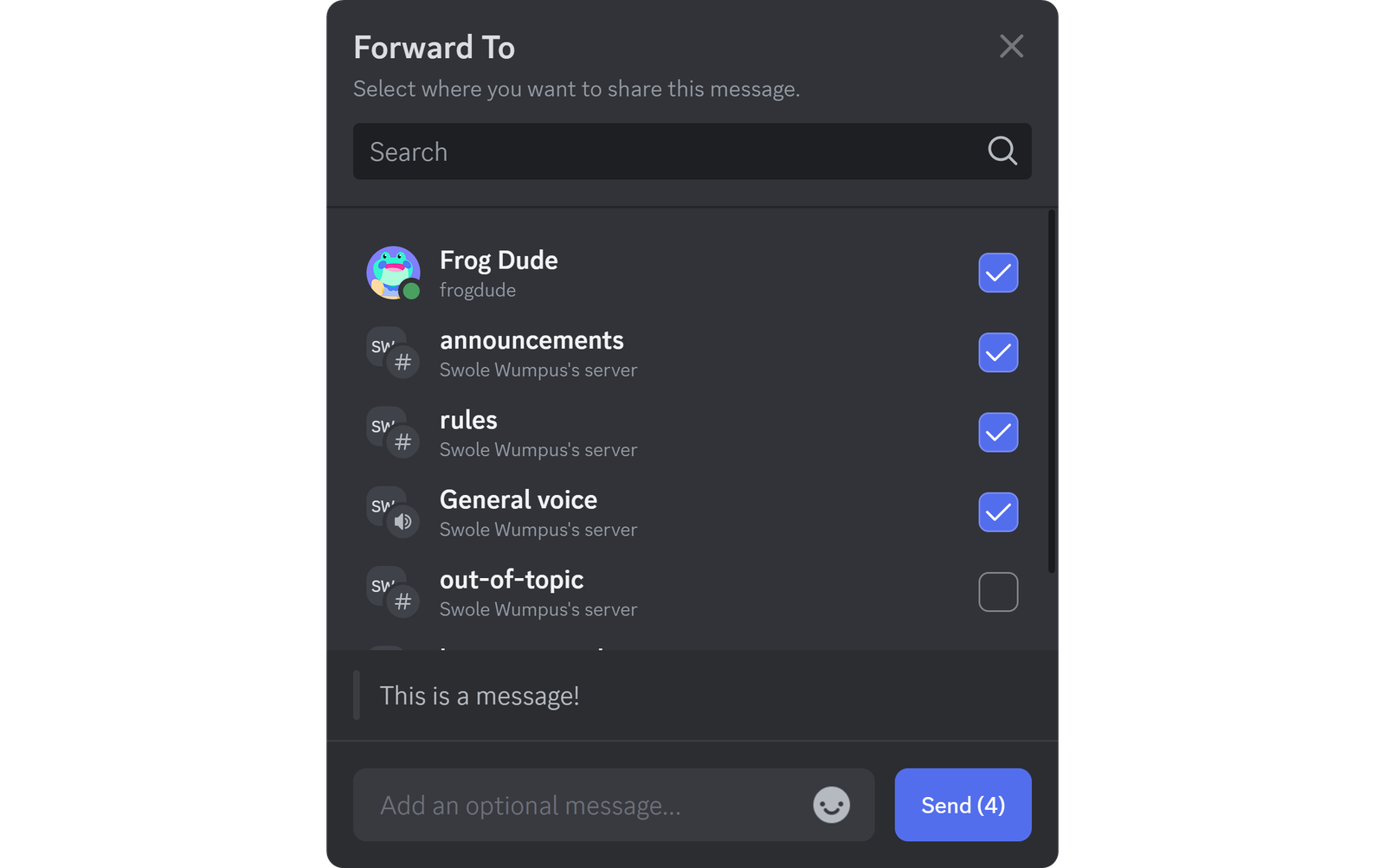The image size is (1385, 868).
Task: Uncheck the announcements channel
Action: click(998, 352)
